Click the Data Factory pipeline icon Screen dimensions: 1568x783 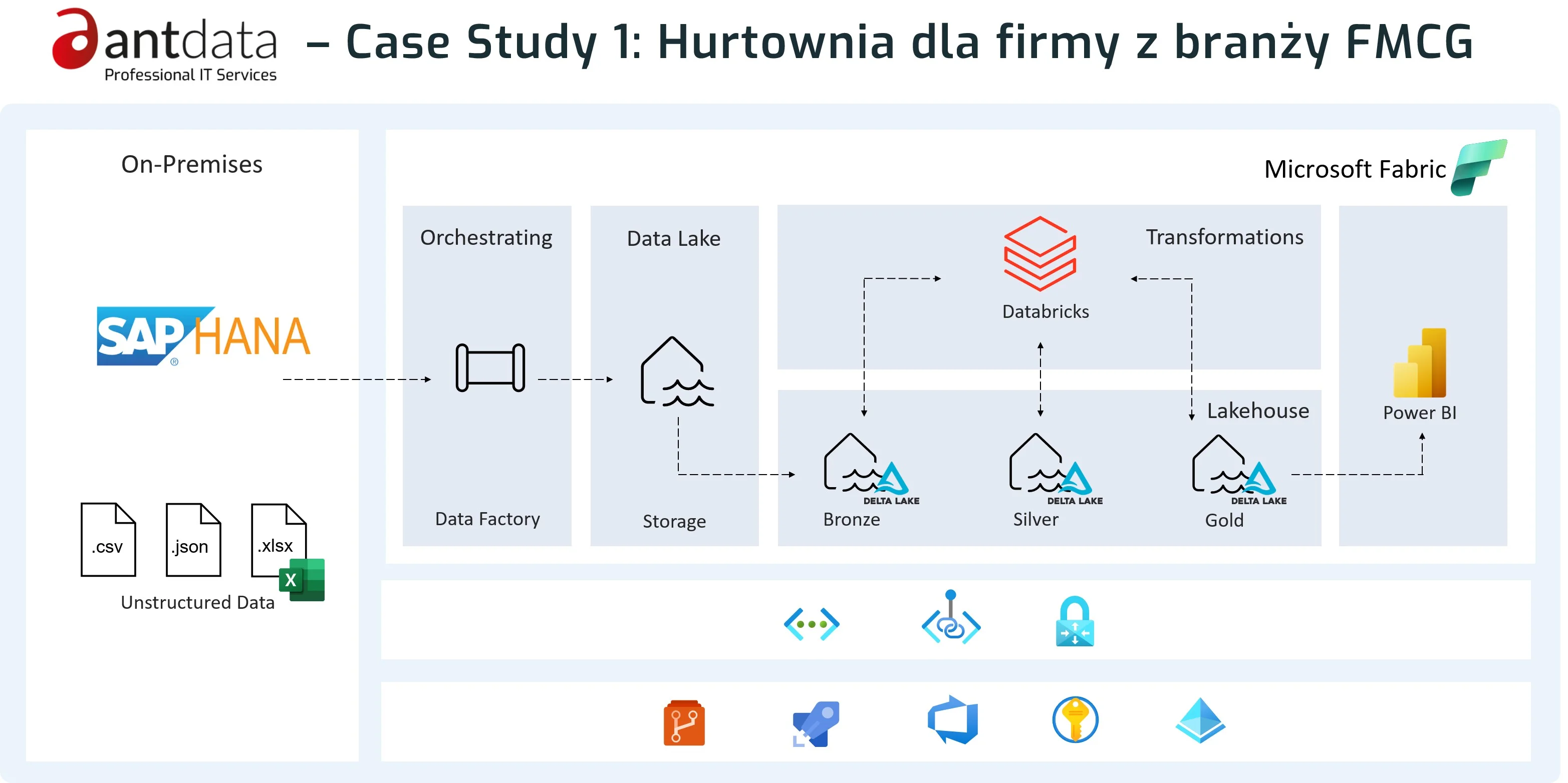point(490,367)
